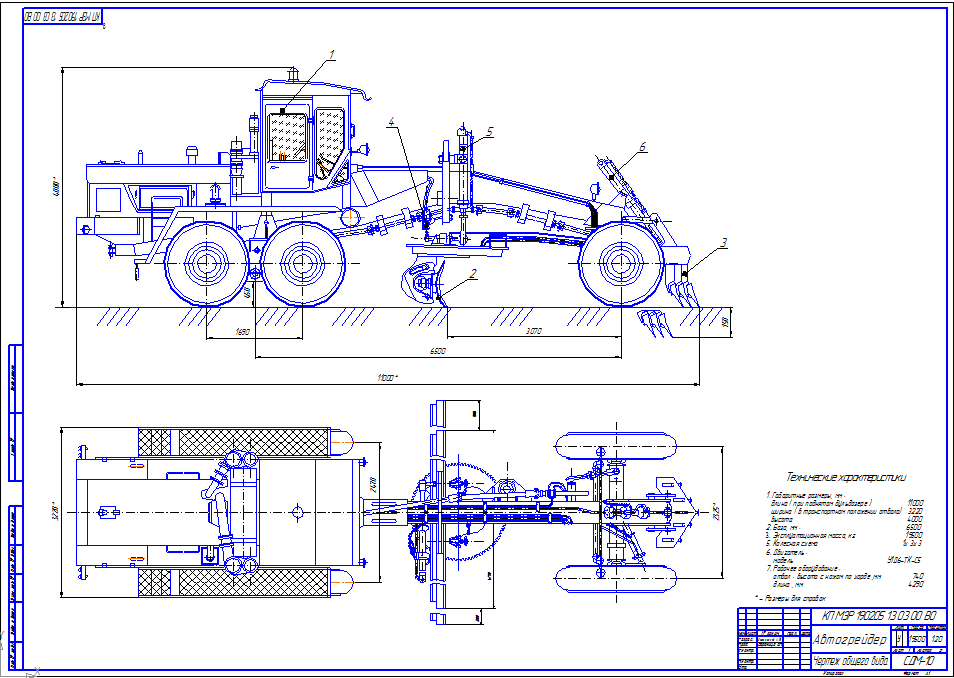
Task: Click callout number 4 on the side view
Action: point(391,122)
